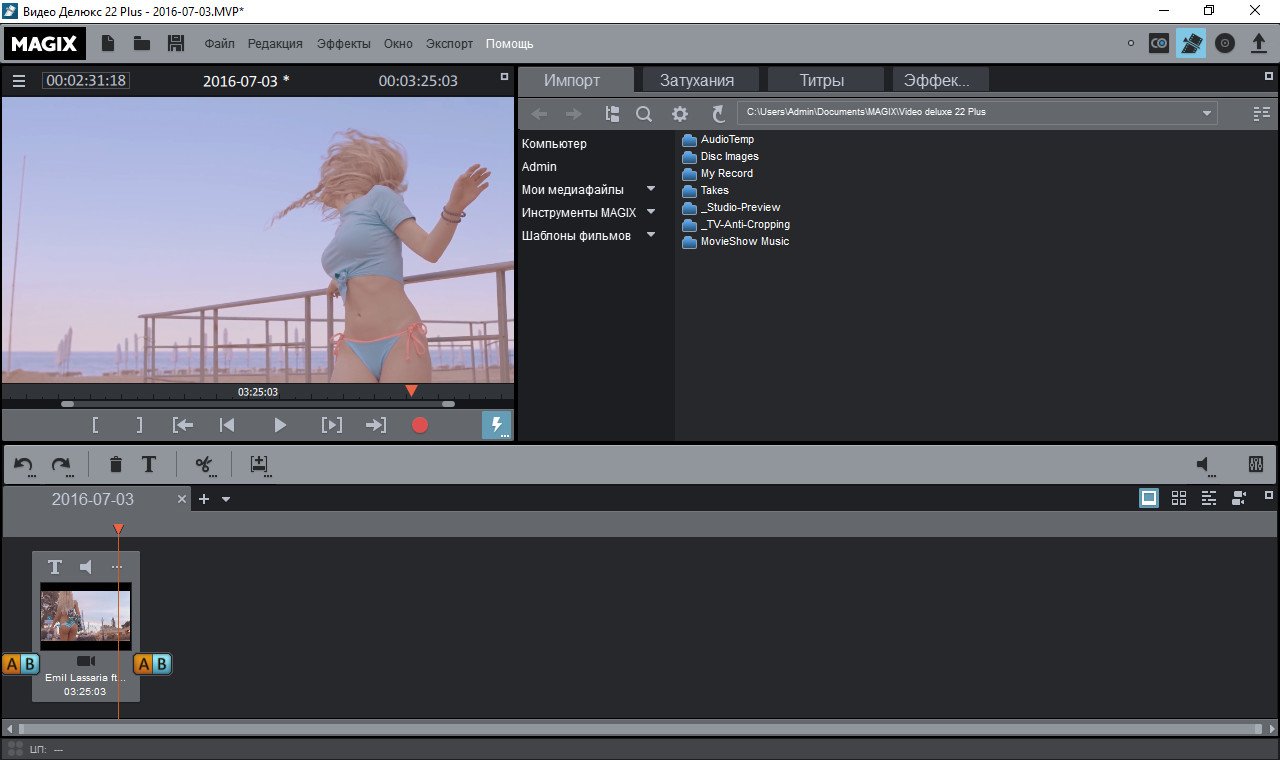Open the Эффекты menu

[x=343, y=44]
